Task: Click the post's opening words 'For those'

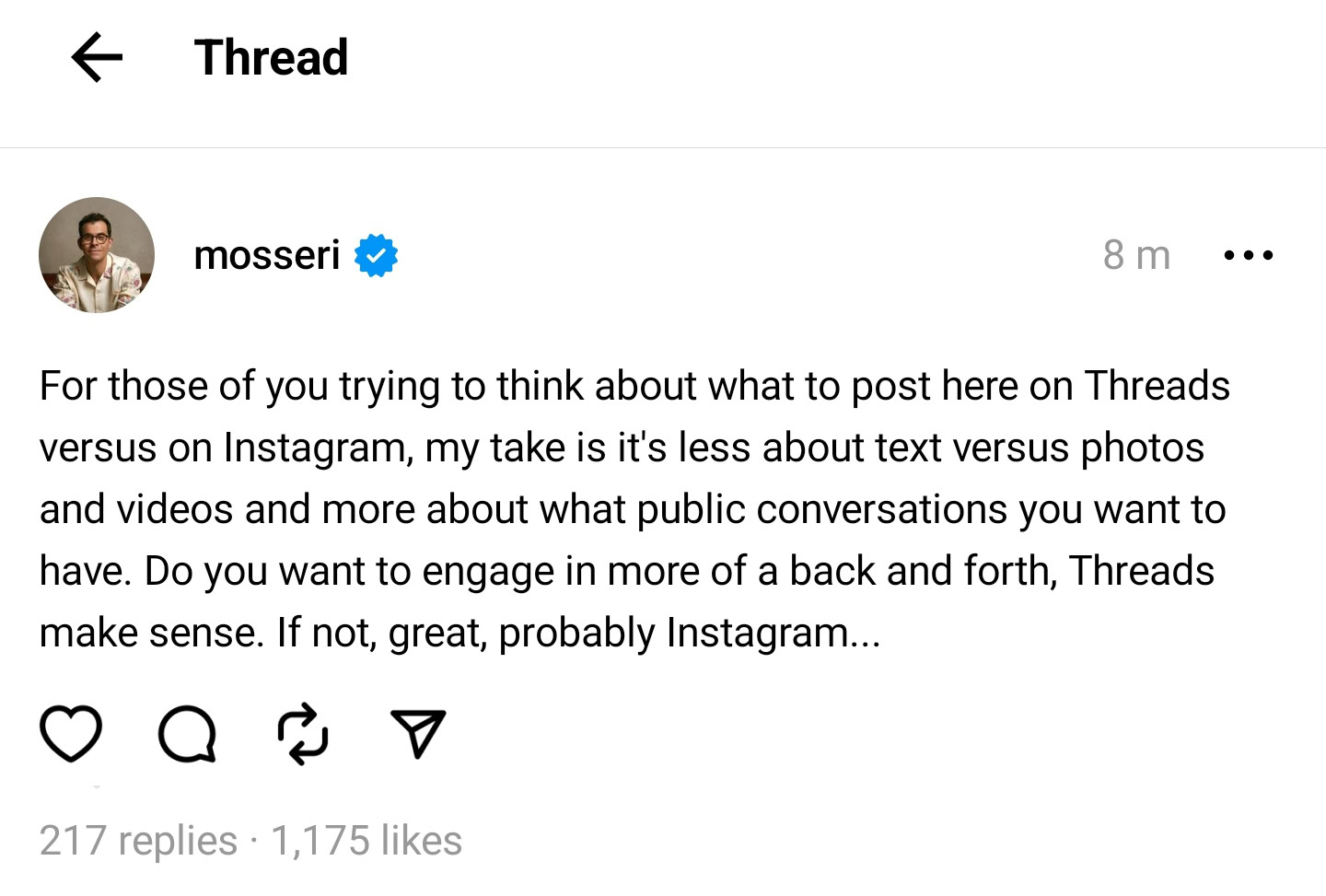Action: tap(122, 386)
